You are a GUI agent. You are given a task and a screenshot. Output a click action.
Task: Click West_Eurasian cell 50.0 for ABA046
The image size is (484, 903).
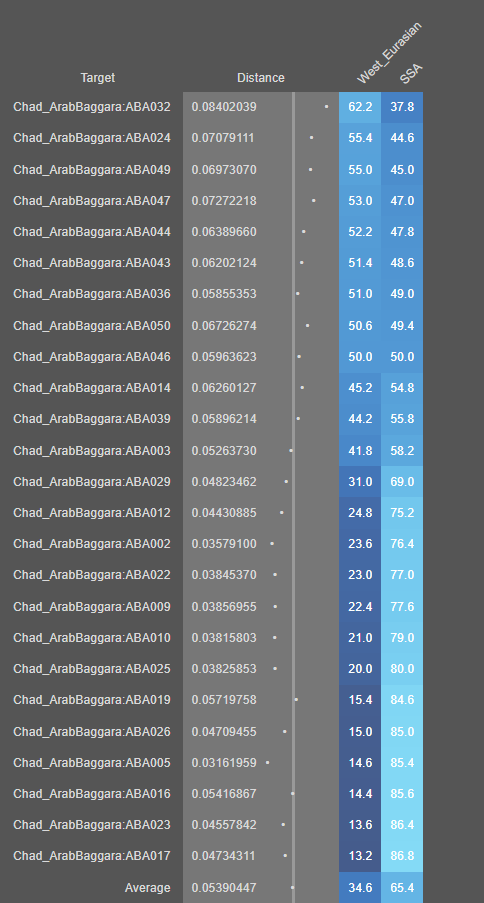tap(360, 357)
